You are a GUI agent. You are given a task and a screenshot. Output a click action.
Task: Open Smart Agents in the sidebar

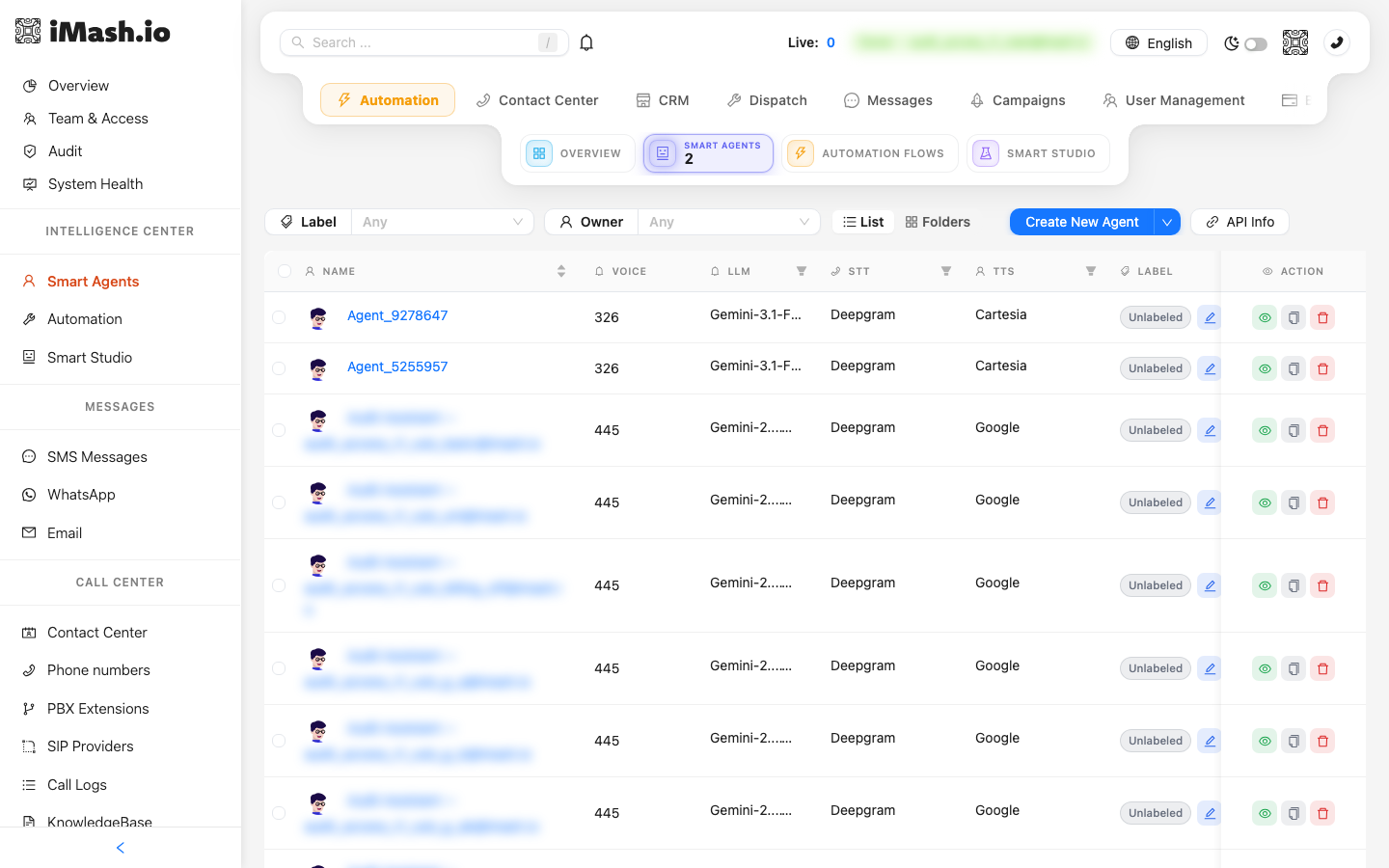point(81,282)
